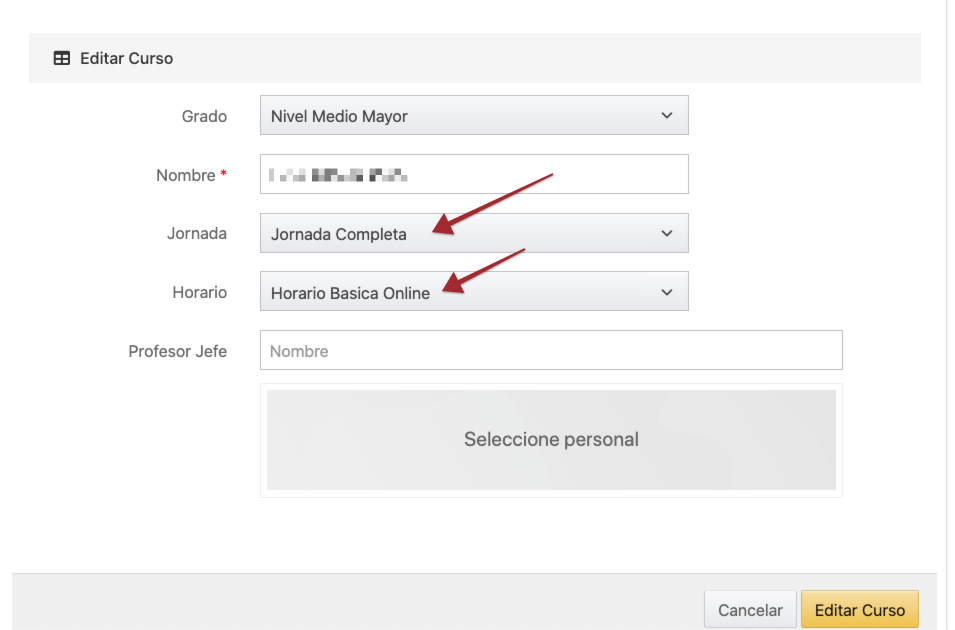Viewport: 955px width, 630px height.
Task: Select the Grado field label
Action: click(204, 115)
